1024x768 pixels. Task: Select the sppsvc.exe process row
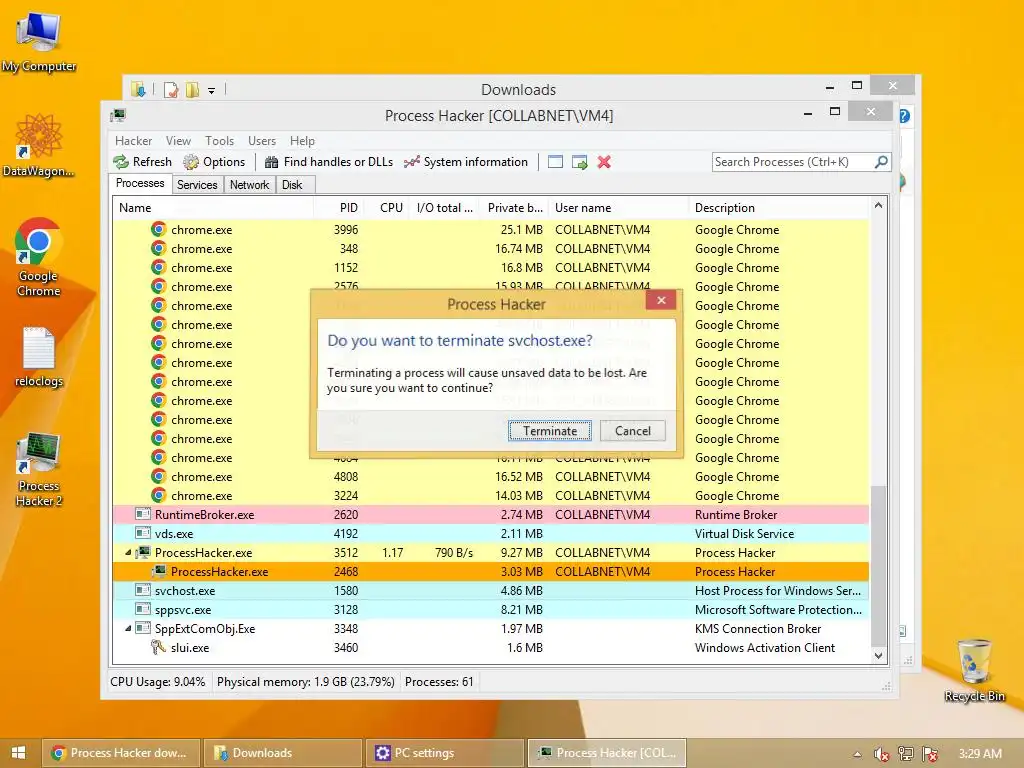pyautogui.click(x=491, y=609)
